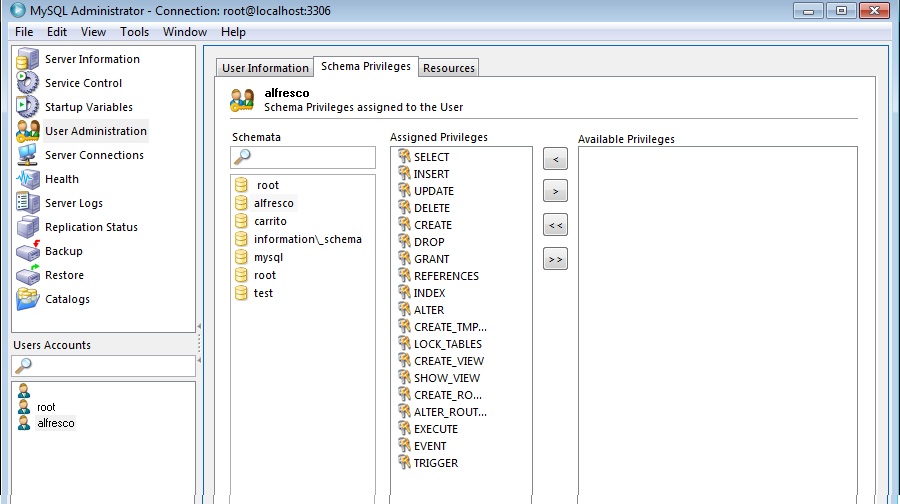
Task: Open the Restore drive icon
Action: point(27,275)
